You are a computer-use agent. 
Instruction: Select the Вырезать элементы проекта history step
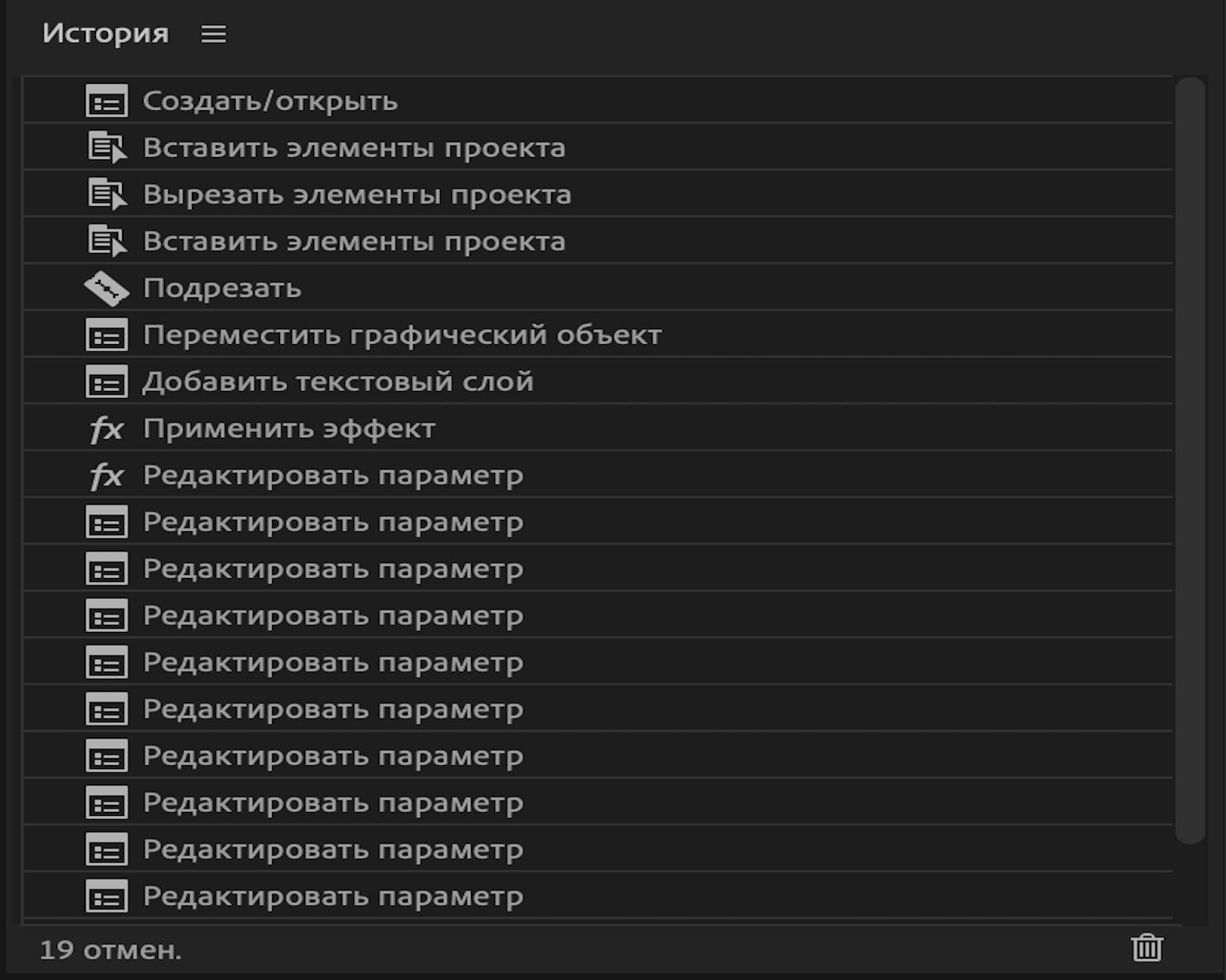(x=358, y=194)
